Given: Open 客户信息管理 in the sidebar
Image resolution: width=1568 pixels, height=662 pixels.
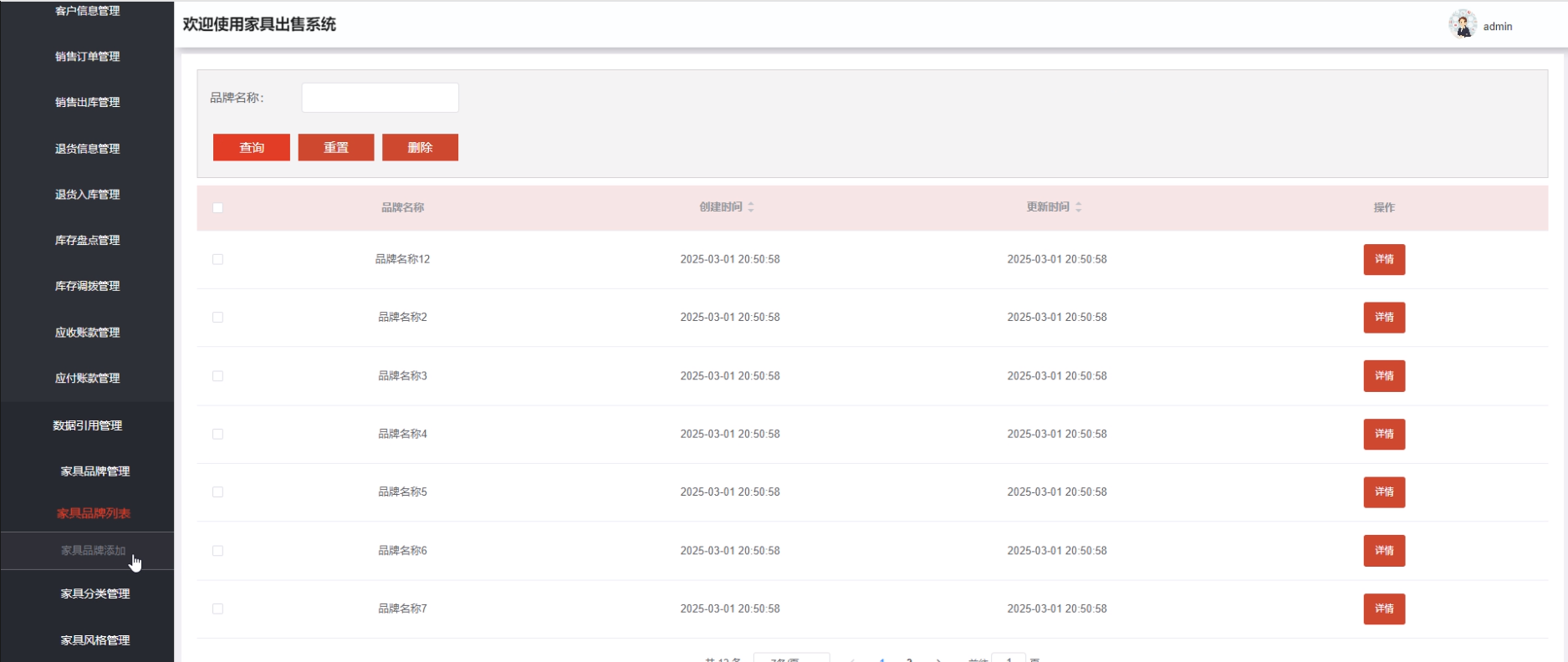Looking at the screenshot, I should (87, 11).
